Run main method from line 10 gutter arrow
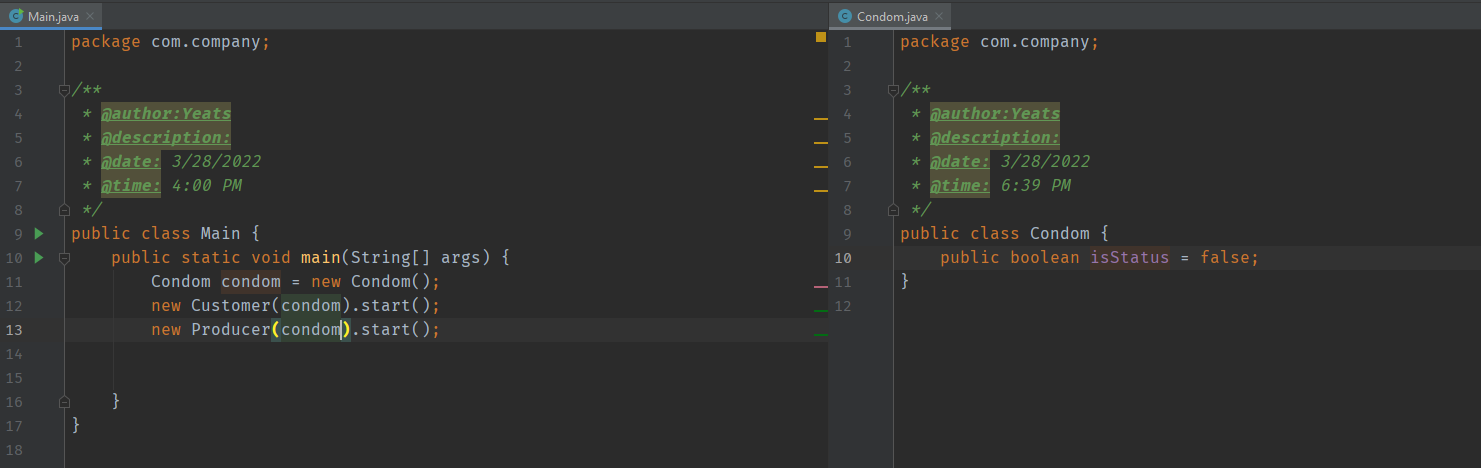 click(x=39, y=258)
